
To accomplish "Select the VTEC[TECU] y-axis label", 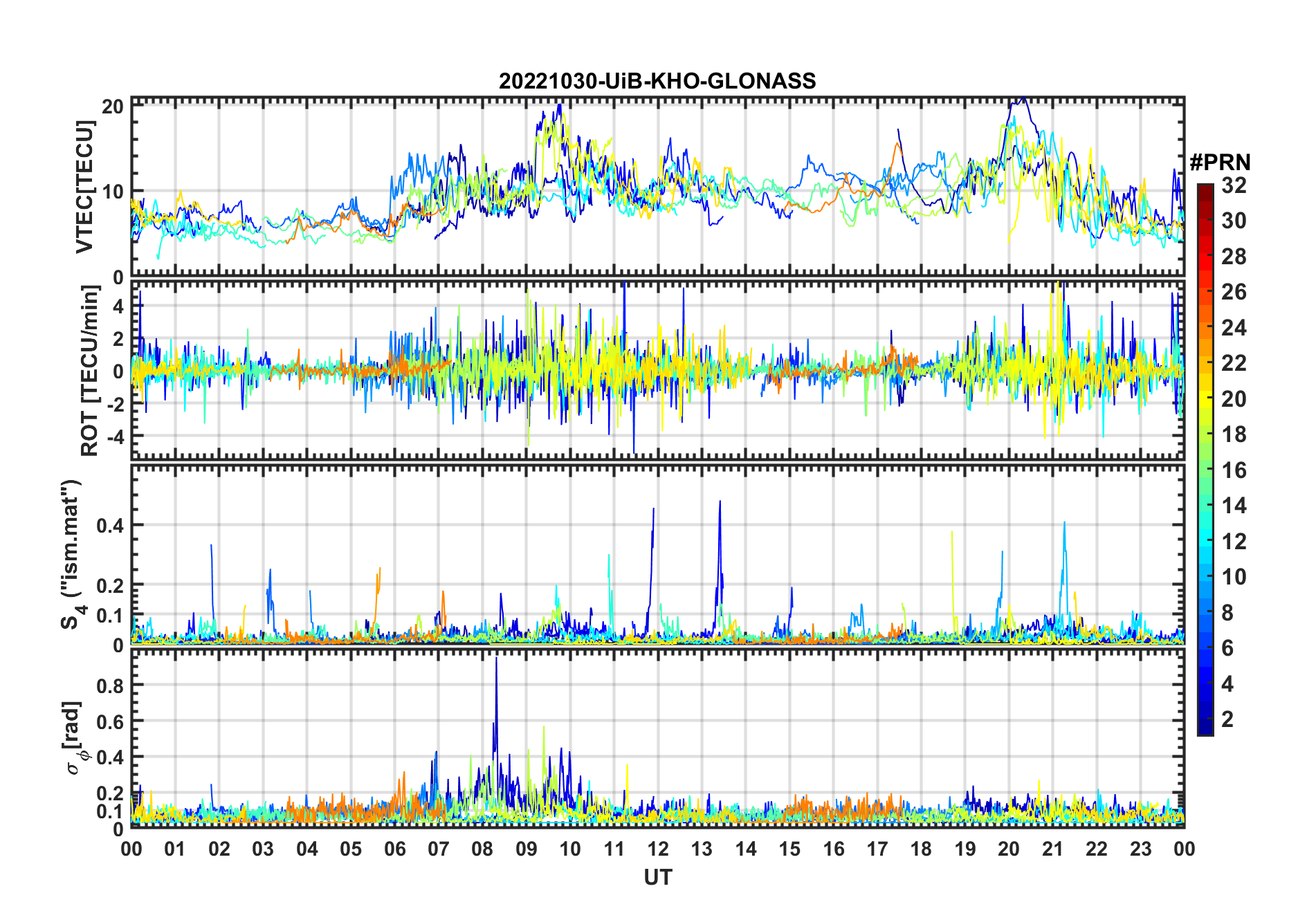I will (x=85, y=187).
